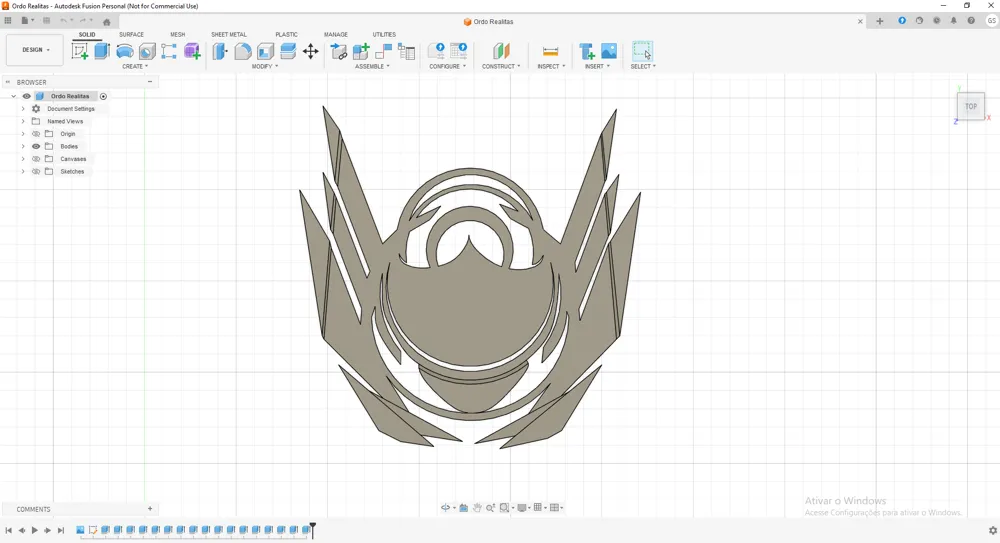
Task: Open the DESIGN workspace dropdown
Action: (35, 50)
